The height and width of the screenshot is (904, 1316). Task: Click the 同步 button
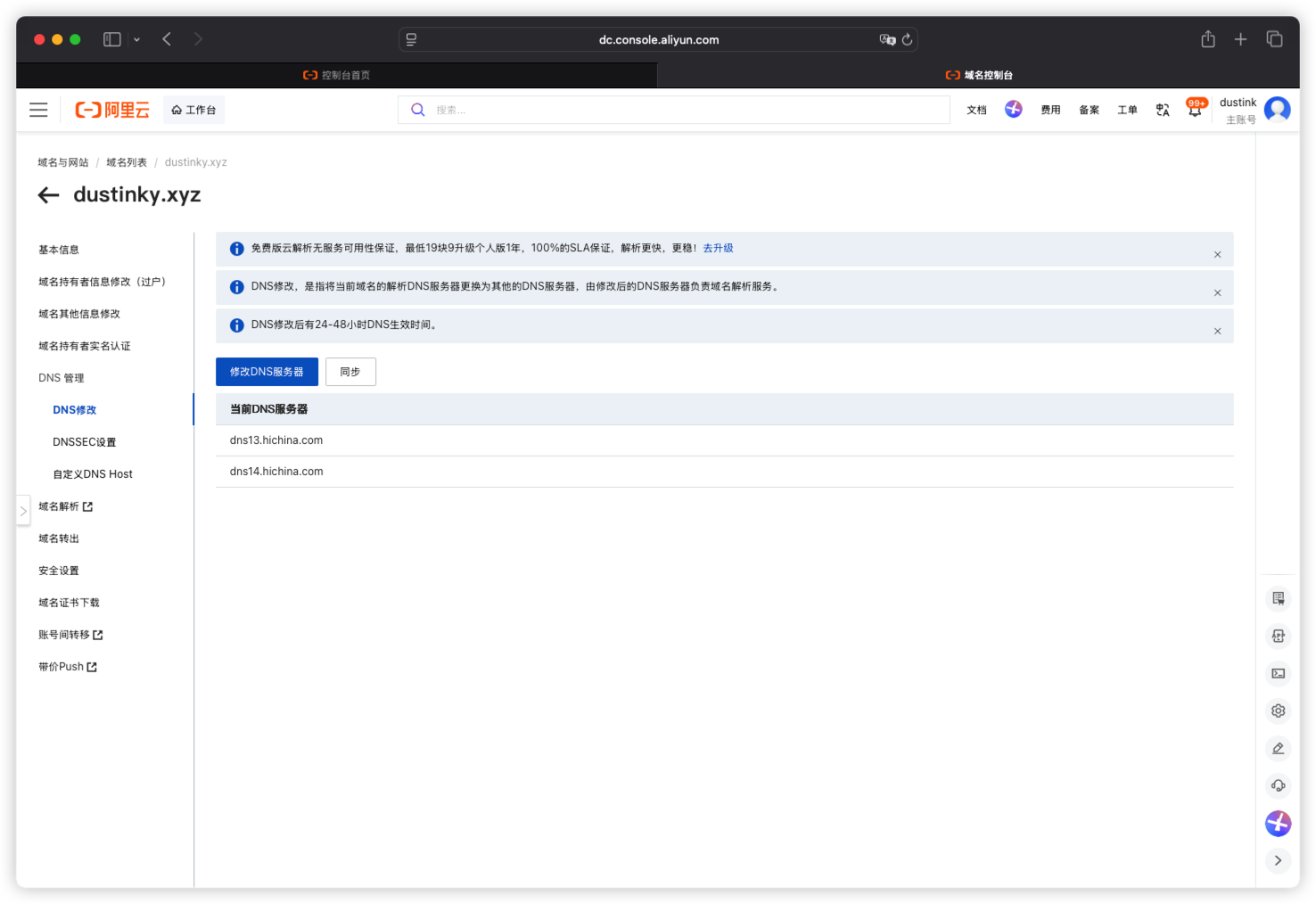[x=350, y=372]
